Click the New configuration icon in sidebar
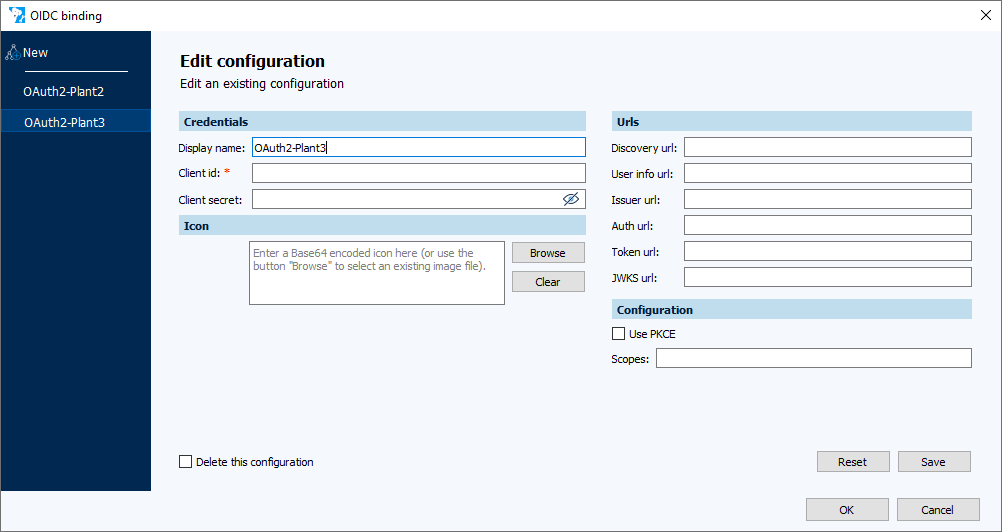This screenshot has height=532, width=1002. pyautogui.click(x=12, y=53)
